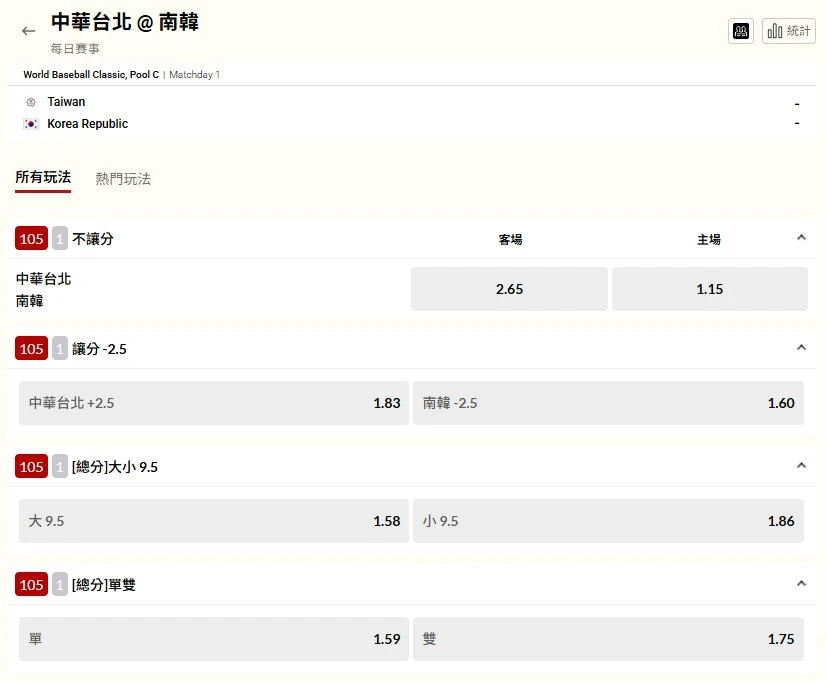This screenshot has width=826, height=681.
Task: Click the back arrow icon
Action: point(28,30)
